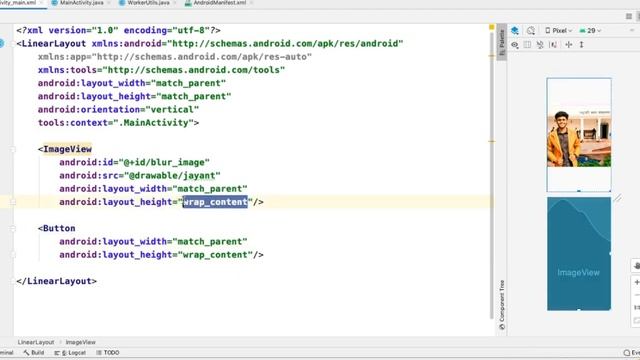Open the API 29 version dropdown
Image resolution: width=640 pixels, height=360 pixels.
click(590, 31)
